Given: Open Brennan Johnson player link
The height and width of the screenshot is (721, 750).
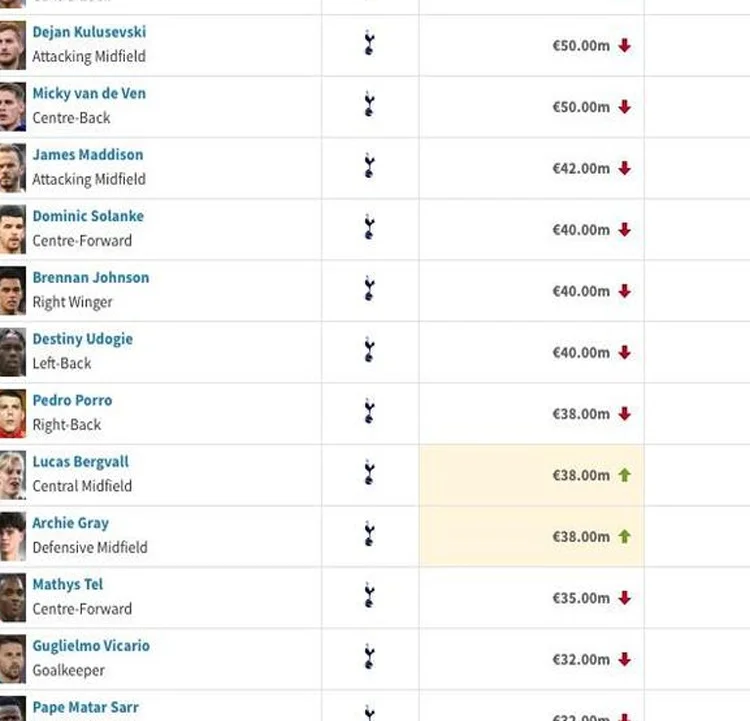Looking at the screenshot, I should 90,277.
